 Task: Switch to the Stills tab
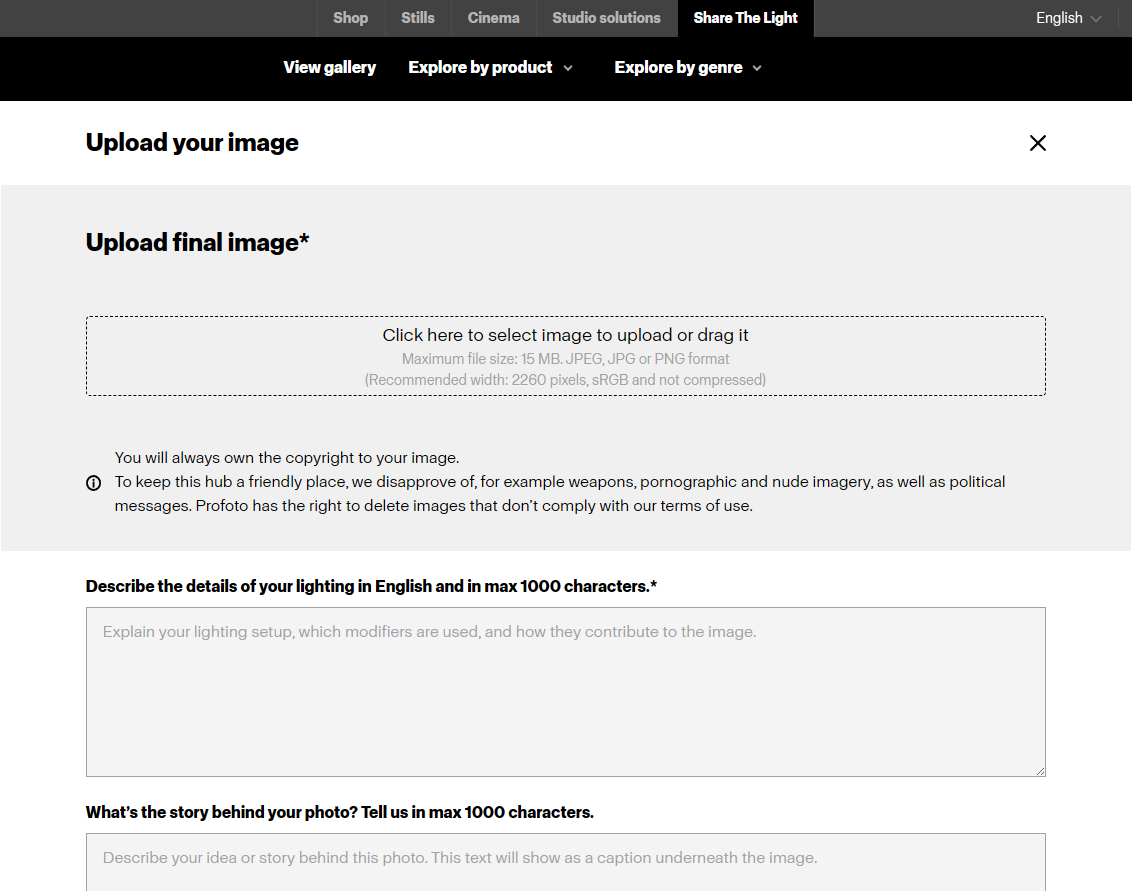coord(418,18)
